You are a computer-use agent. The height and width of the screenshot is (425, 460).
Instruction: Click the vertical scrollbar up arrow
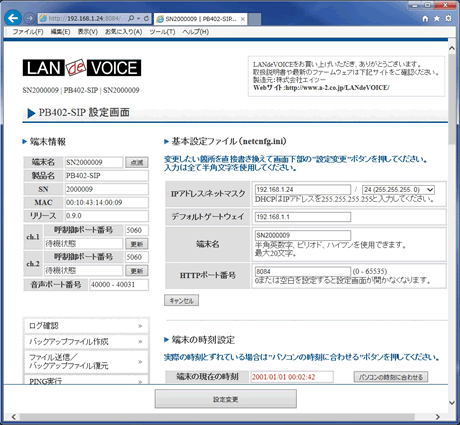tap(452, 48)
